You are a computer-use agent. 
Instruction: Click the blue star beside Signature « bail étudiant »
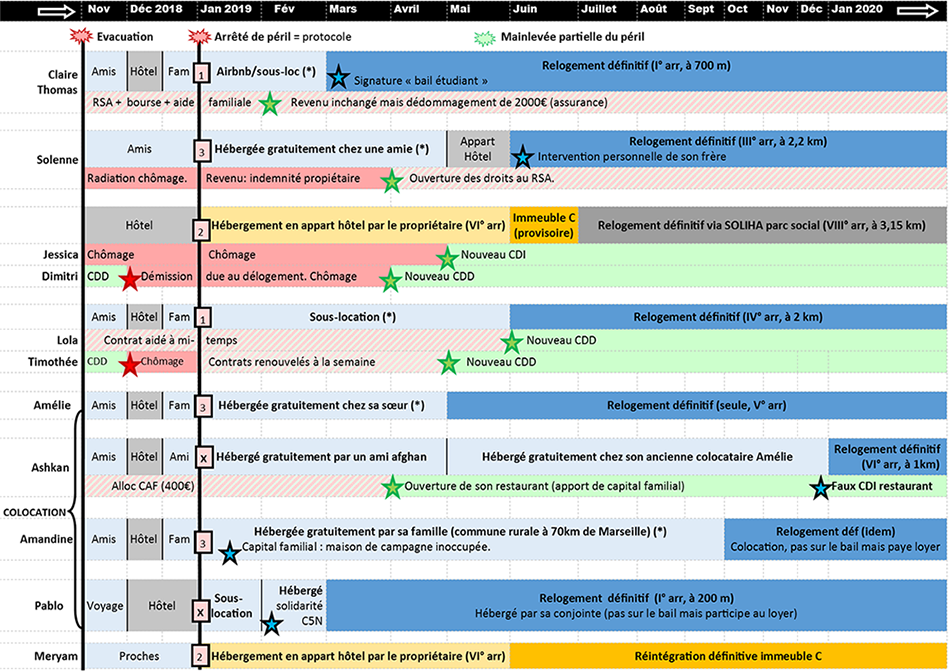click(x=338, y=77)
